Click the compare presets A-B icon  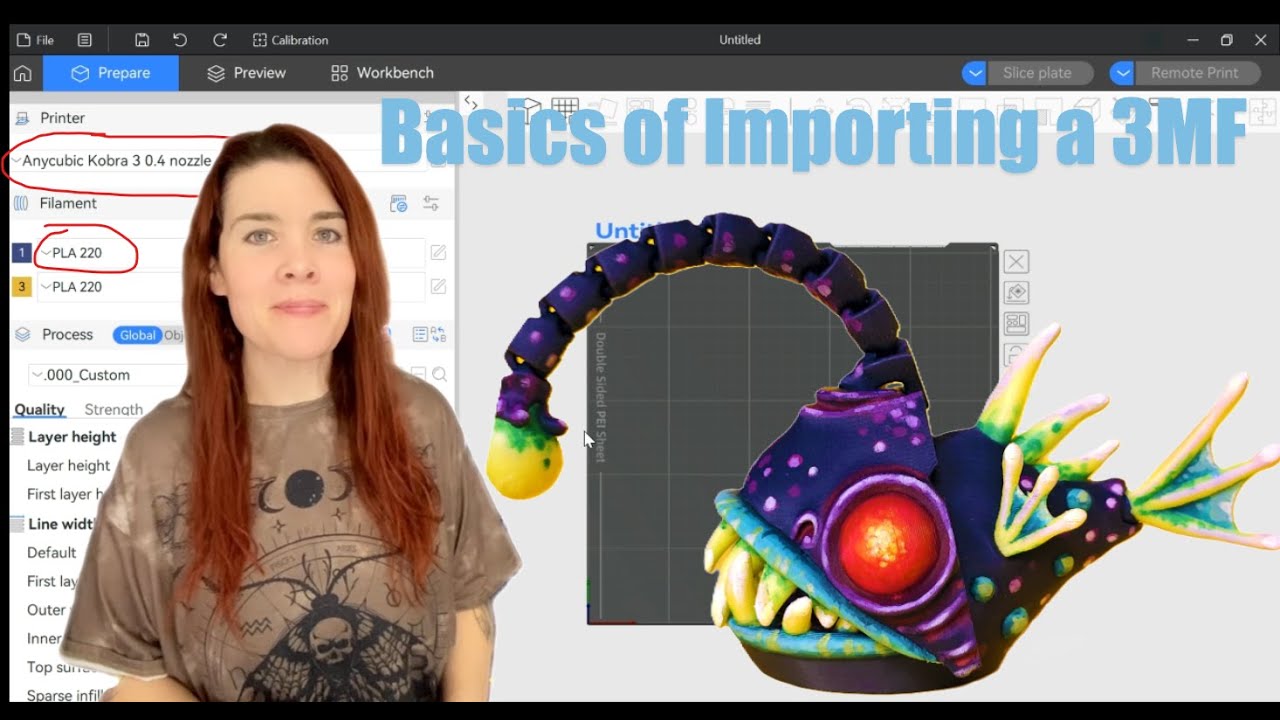pyautogui.click(x=439, y=335)
